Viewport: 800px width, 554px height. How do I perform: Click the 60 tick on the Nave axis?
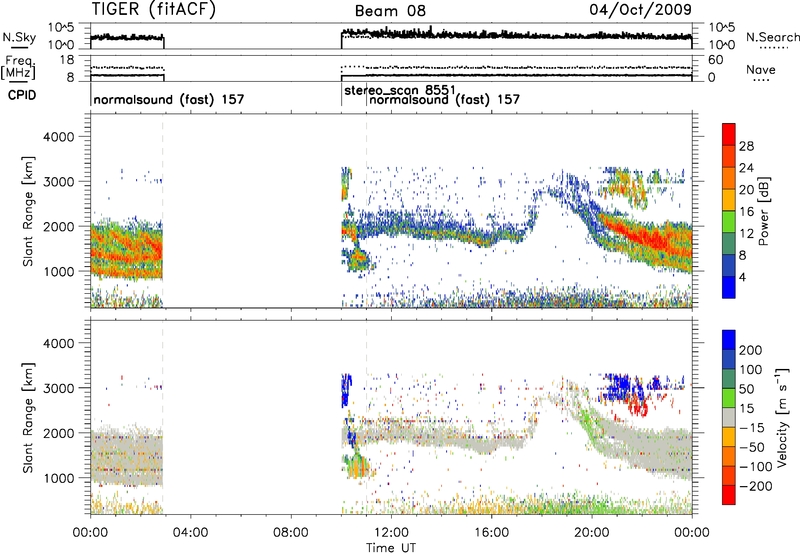pos(716,60)
